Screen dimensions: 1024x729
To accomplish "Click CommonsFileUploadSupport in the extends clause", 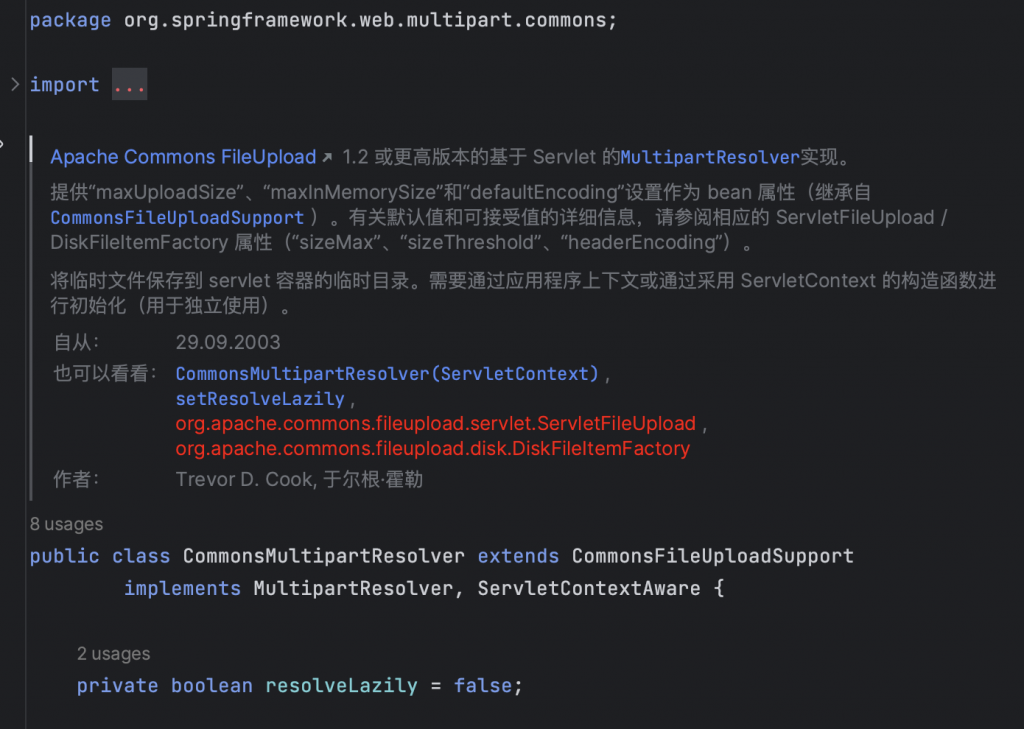I will 712,556.
